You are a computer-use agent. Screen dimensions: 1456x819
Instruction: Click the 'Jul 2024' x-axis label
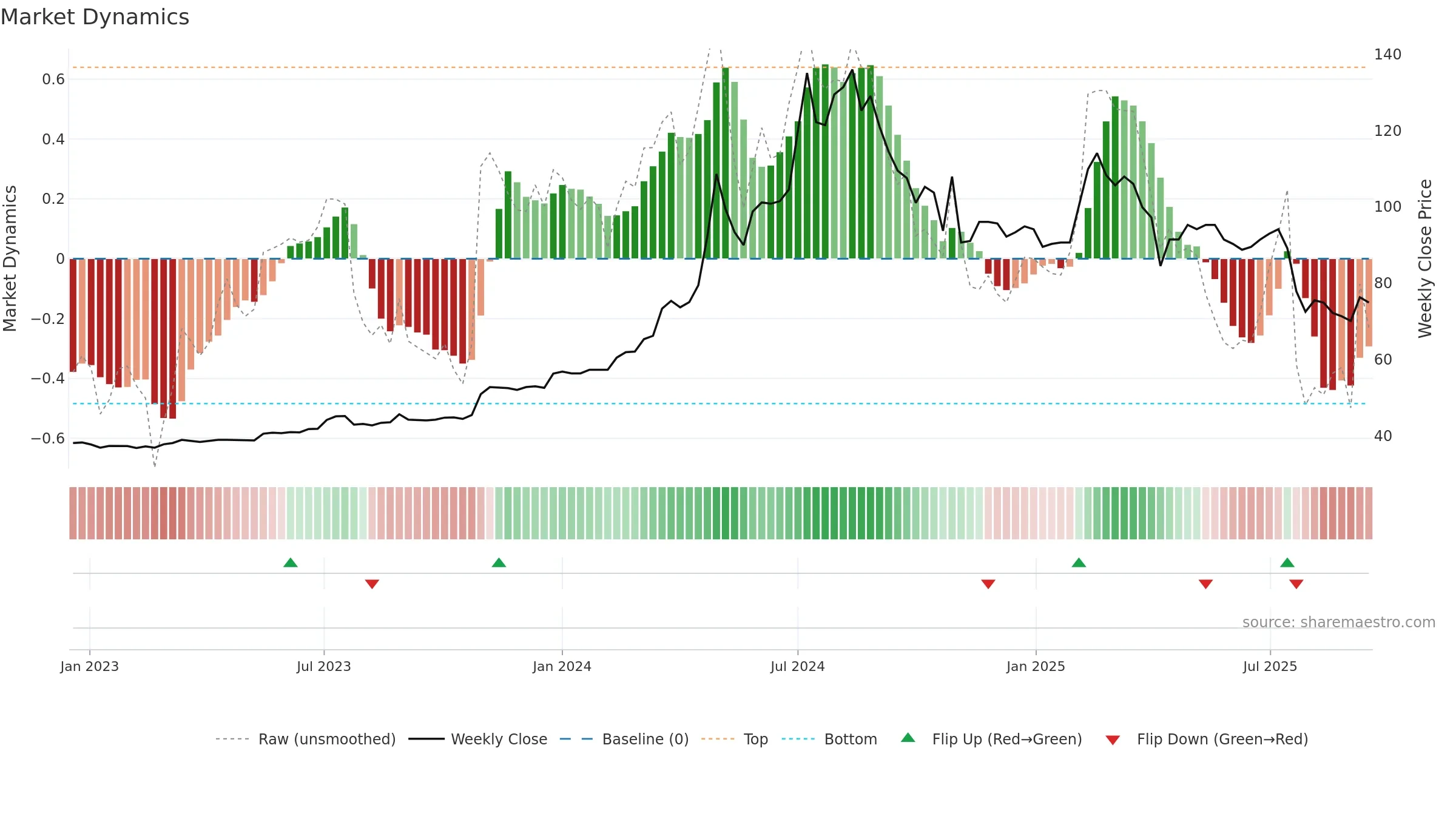798,666
